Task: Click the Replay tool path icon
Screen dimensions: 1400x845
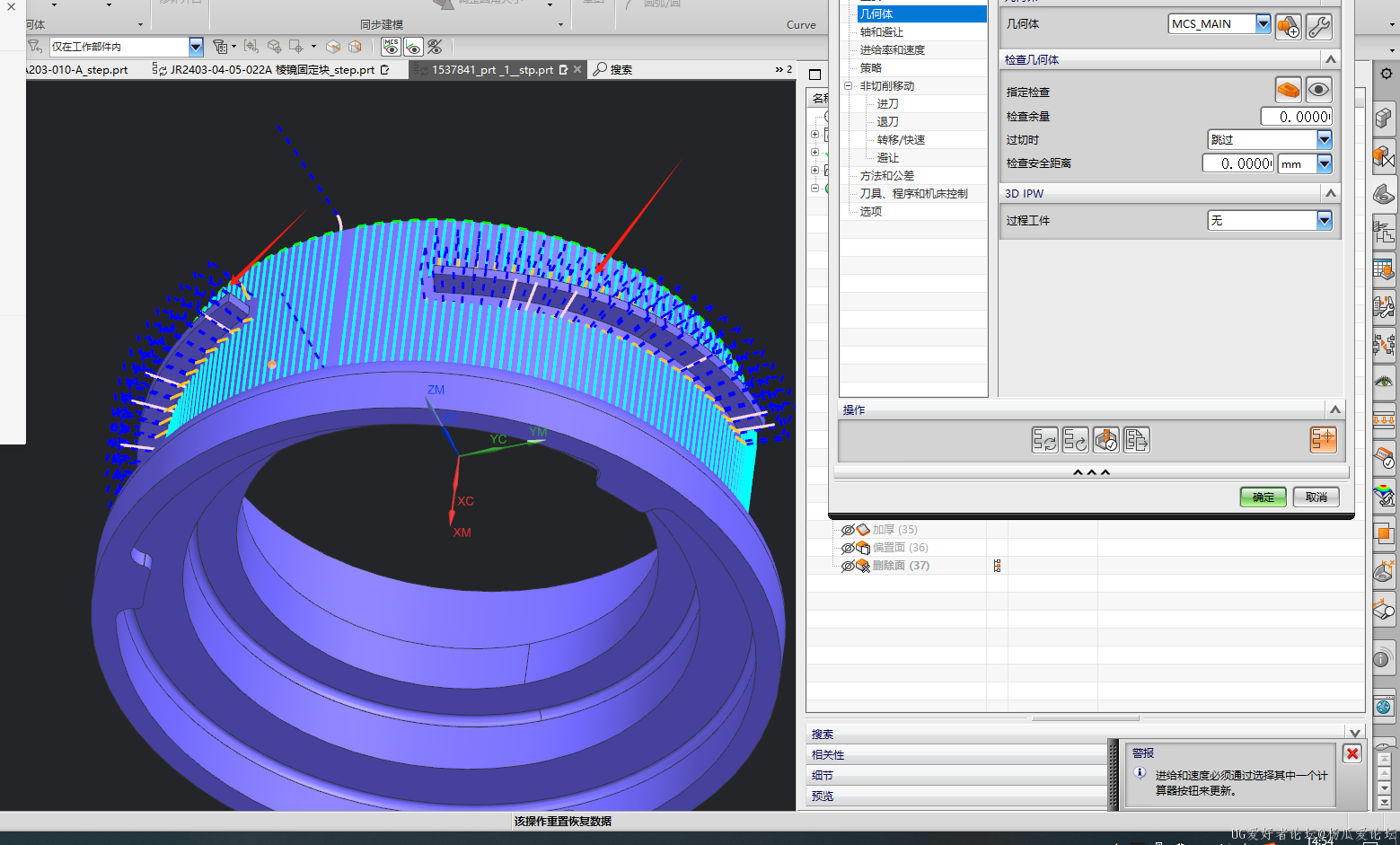Action: point(1075,440)
